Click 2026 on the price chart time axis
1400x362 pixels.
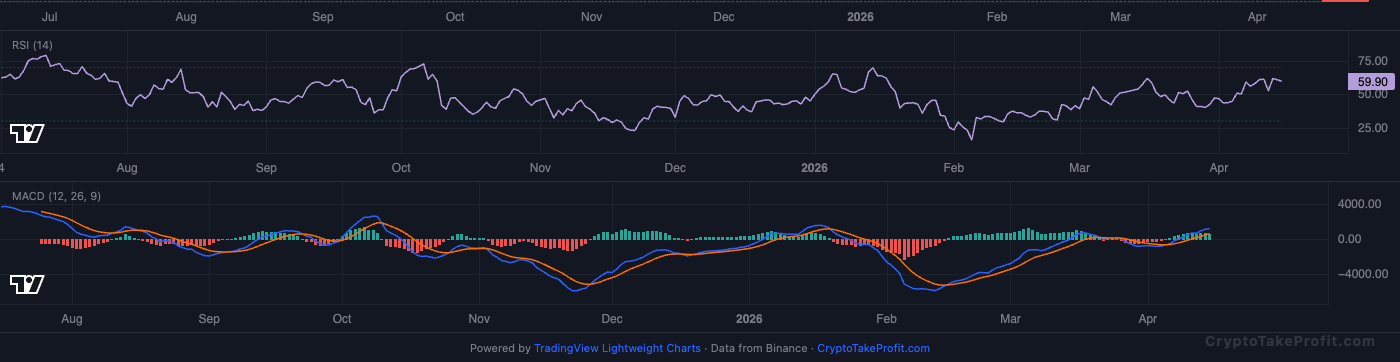point(861,17)
